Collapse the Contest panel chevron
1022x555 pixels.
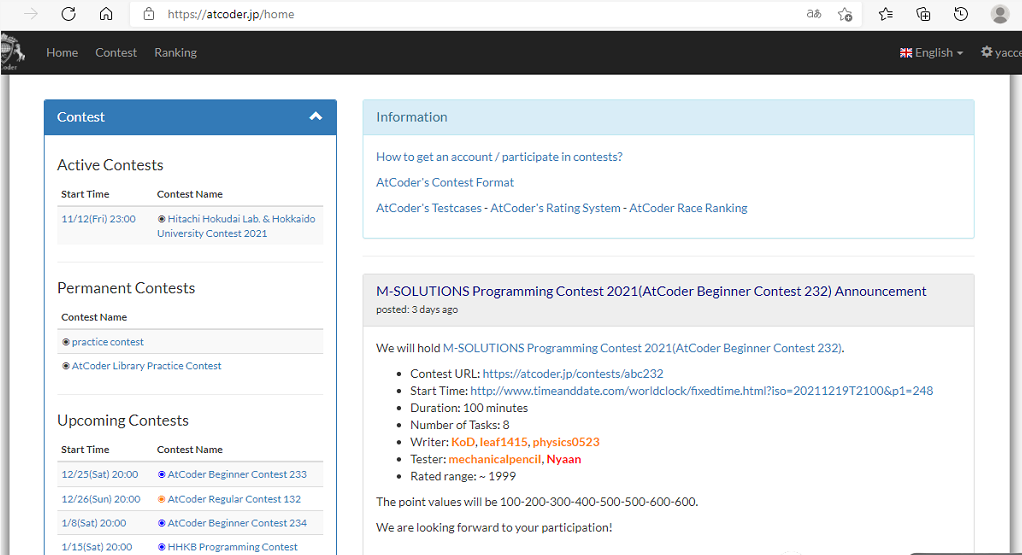315,117
